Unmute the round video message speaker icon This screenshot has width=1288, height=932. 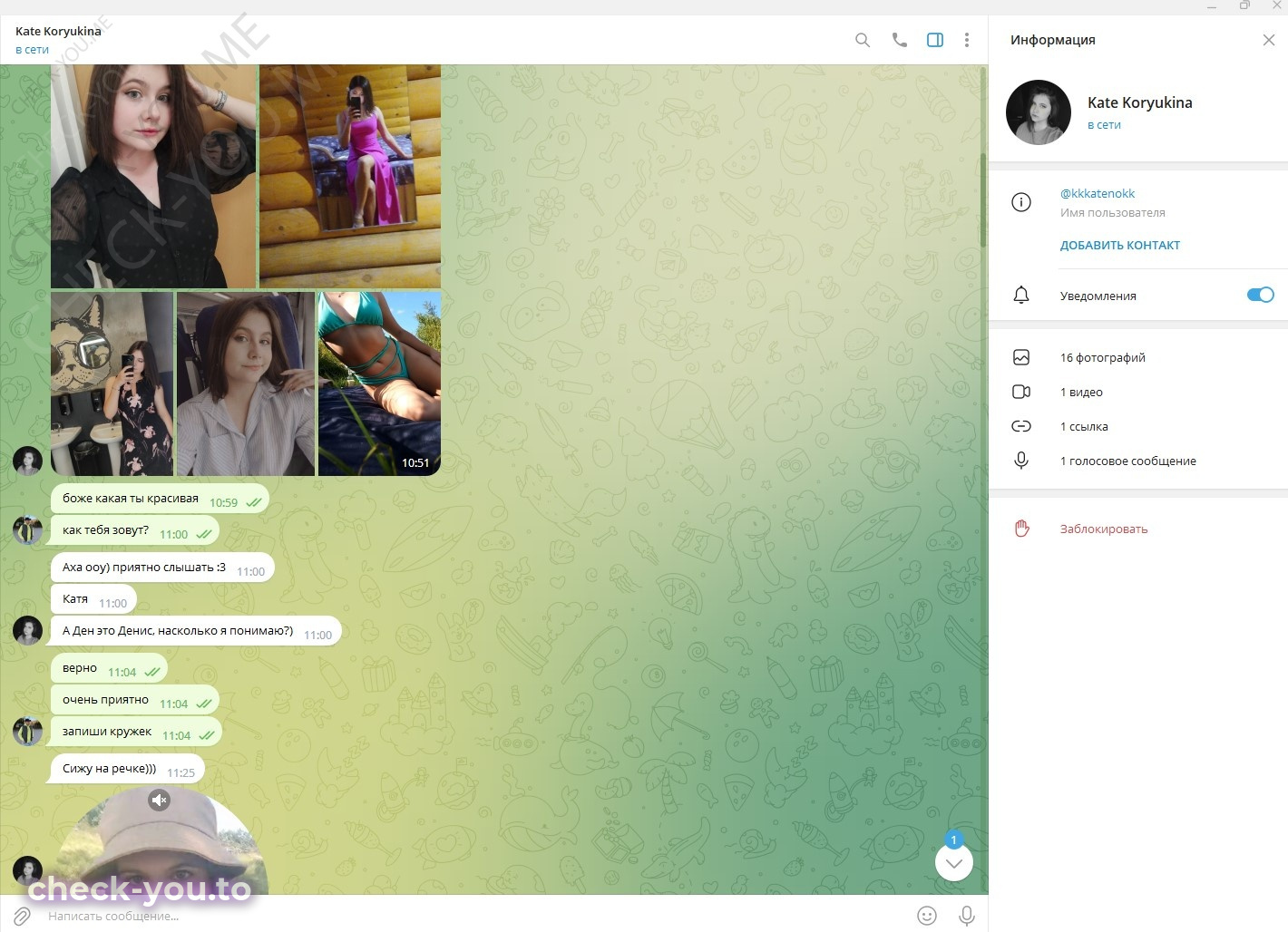160,800
